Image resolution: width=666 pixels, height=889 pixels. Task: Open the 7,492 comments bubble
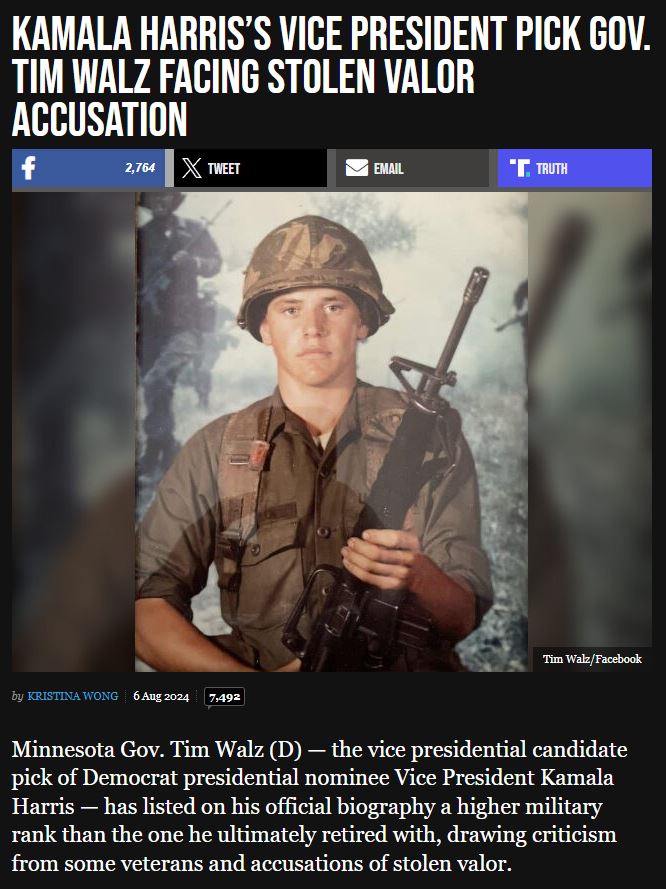point(224,697)
